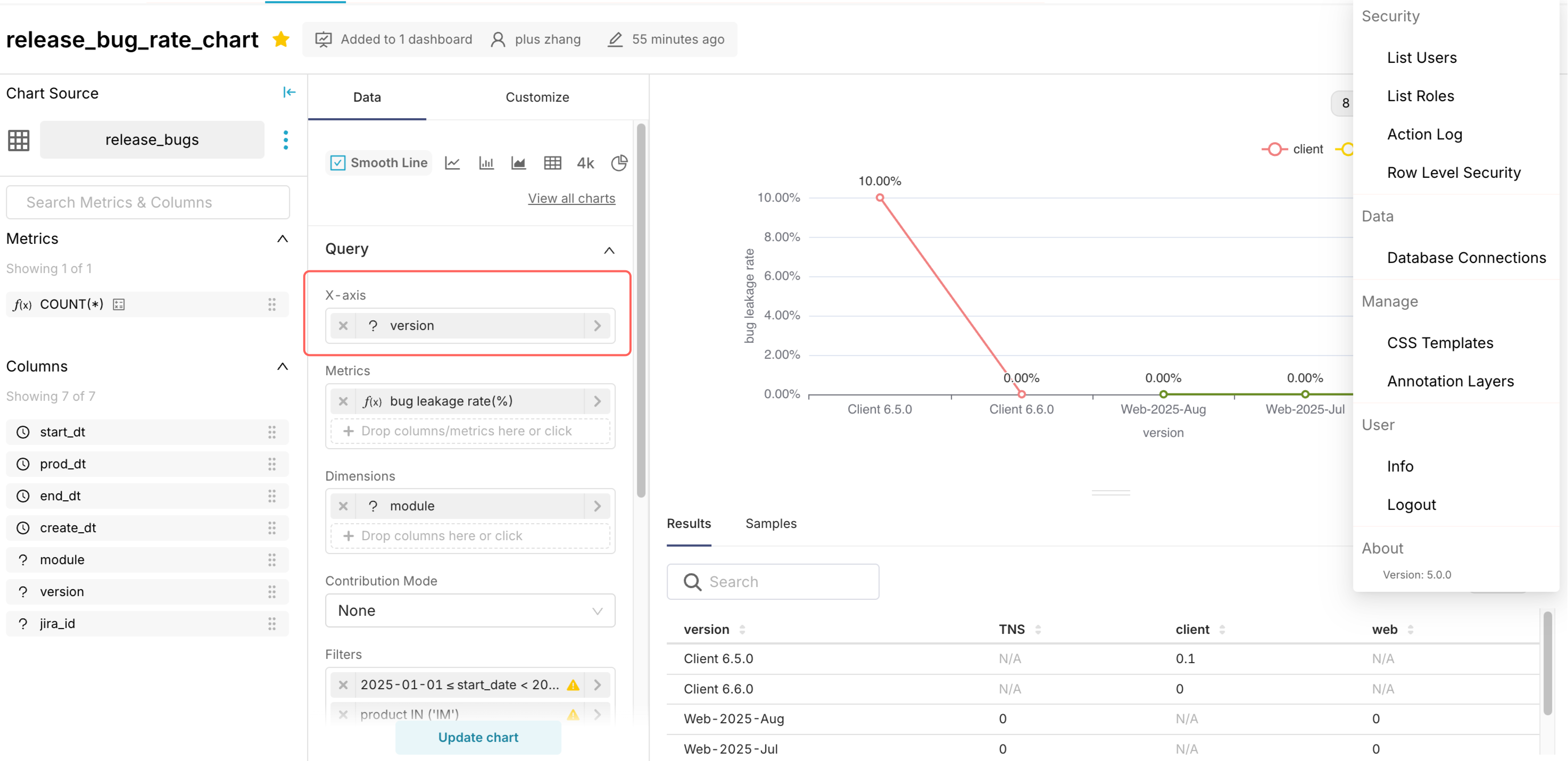Open the View all charts link
The width and height of the screenshot is (1568, 761).
571,198
